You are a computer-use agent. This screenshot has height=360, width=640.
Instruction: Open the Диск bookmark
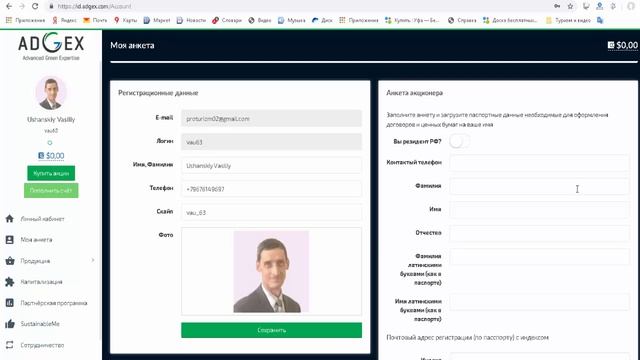pos(322,20)
